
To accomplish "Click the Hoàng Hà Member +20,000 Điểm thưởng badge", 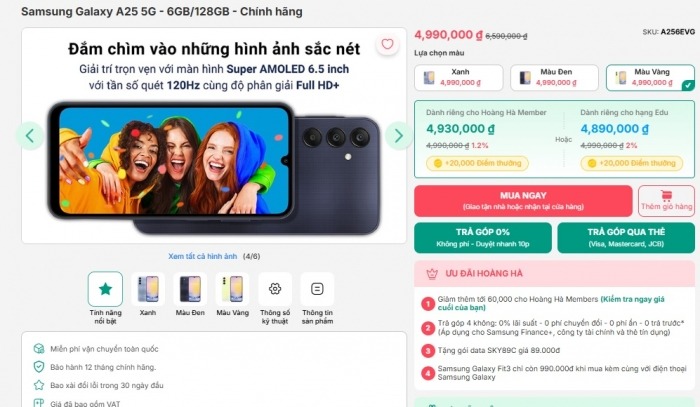I will click(477, 163).
